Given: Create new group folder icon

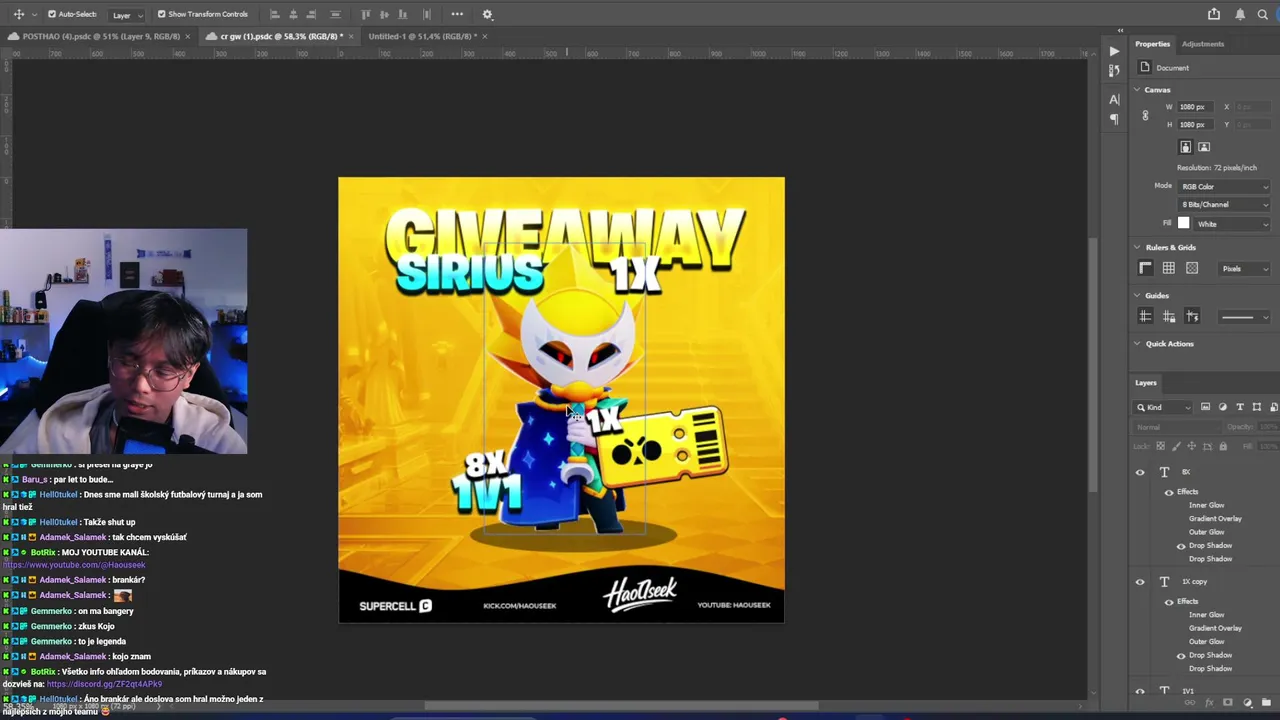Looking at the screenshot, I should point(1265,703).
